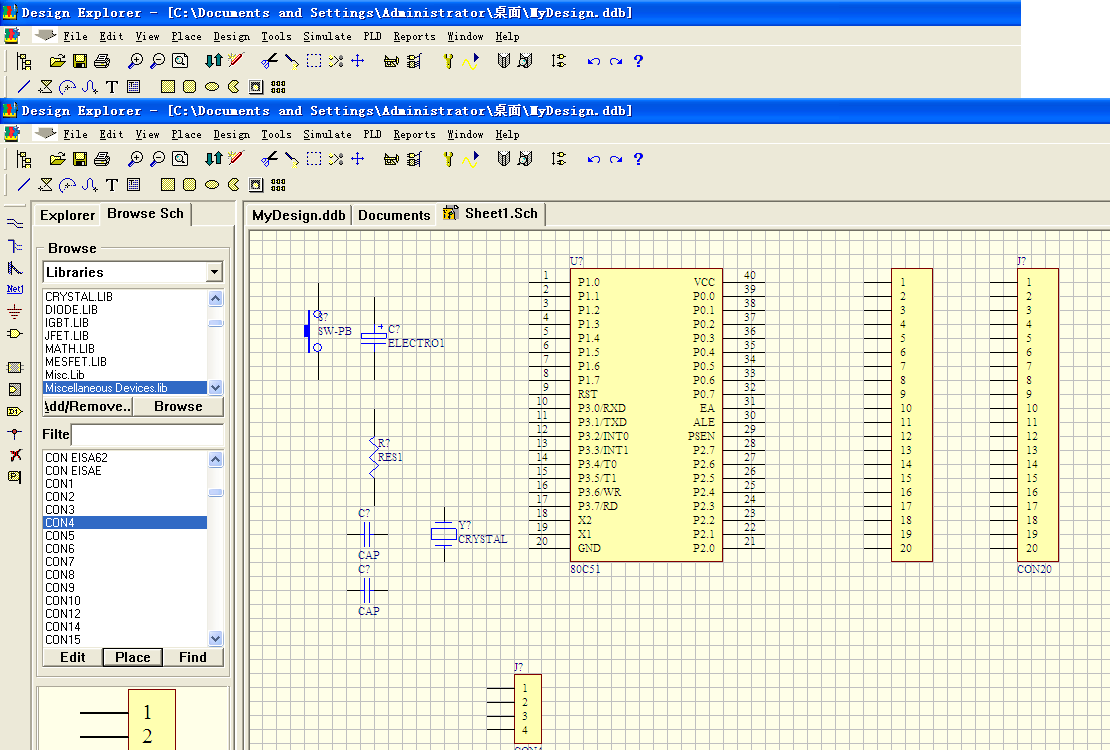Pick the Place Junction tool
This screenshot has width=1110, height=750.
[15, 433]
